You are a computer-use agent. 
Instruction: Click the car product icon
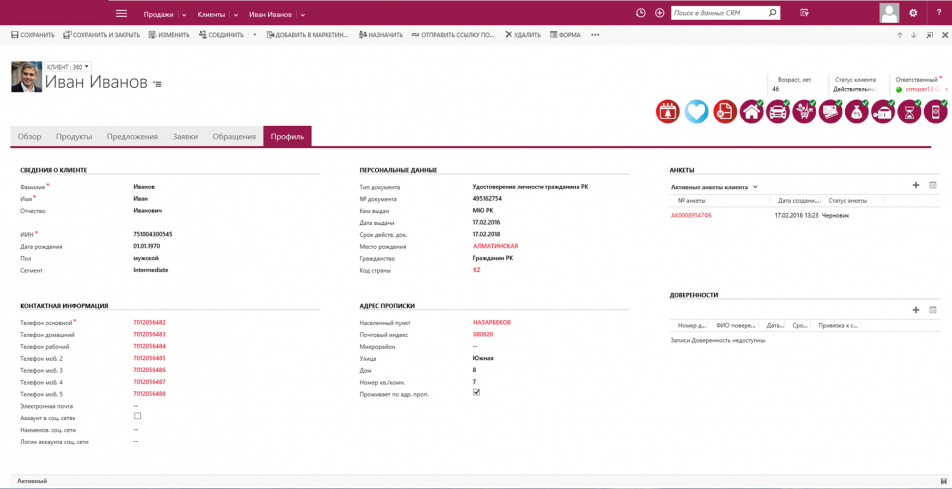(x=777, y=112)
